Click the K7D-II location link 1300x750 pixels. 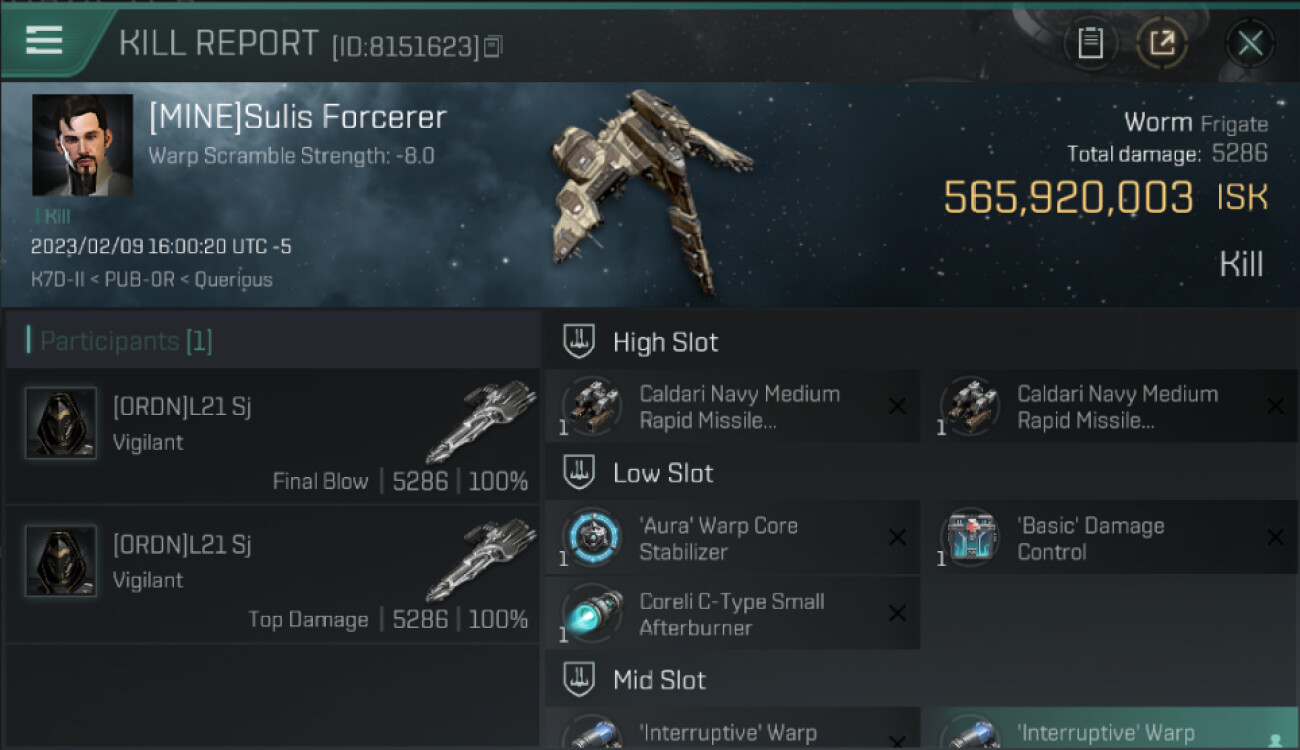[x=55, y=279]
